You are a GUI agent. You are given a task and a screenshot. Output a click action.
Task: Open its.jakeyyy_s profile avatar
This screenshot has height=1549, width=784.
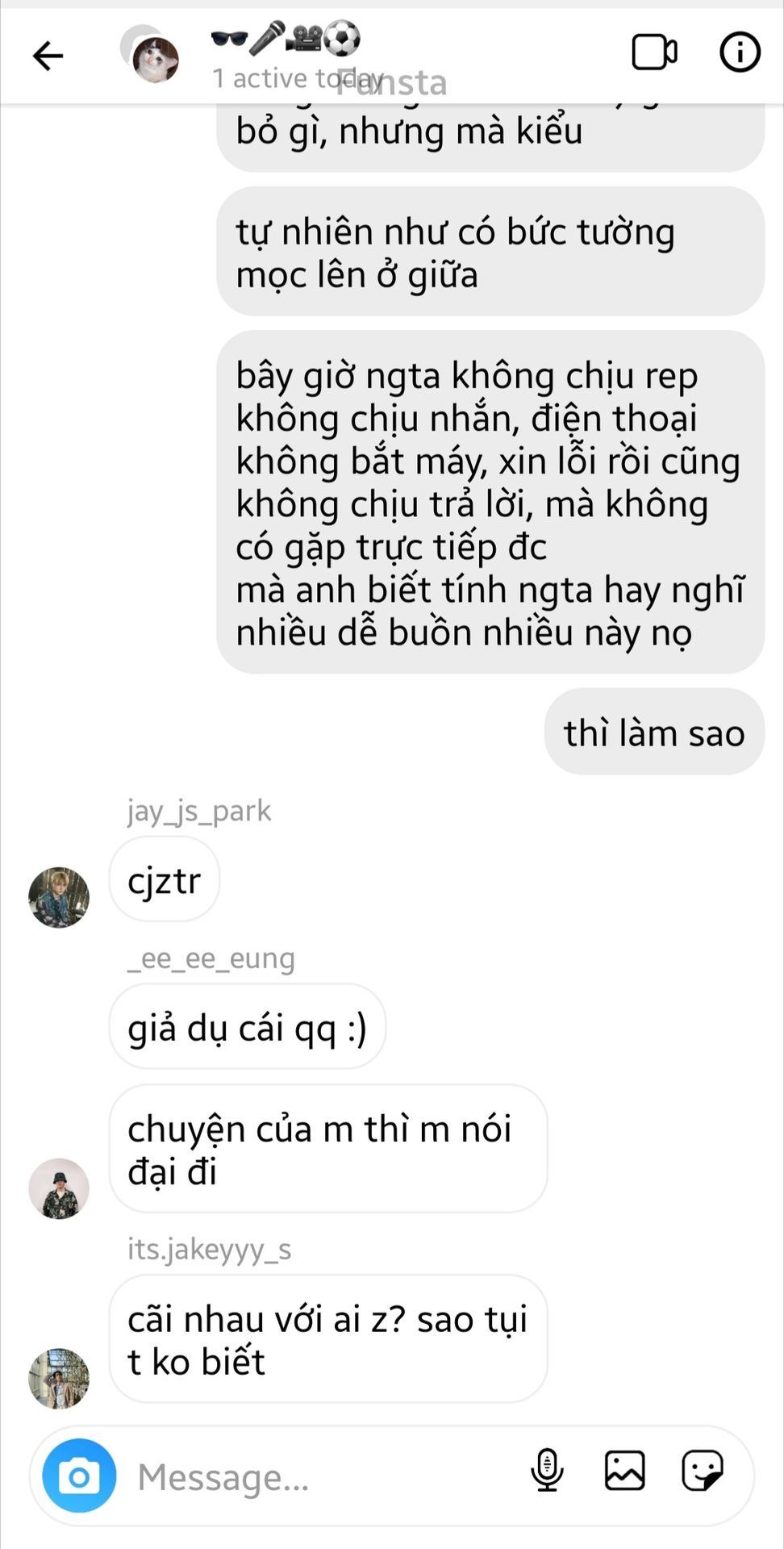click(x=59, y=1378)
